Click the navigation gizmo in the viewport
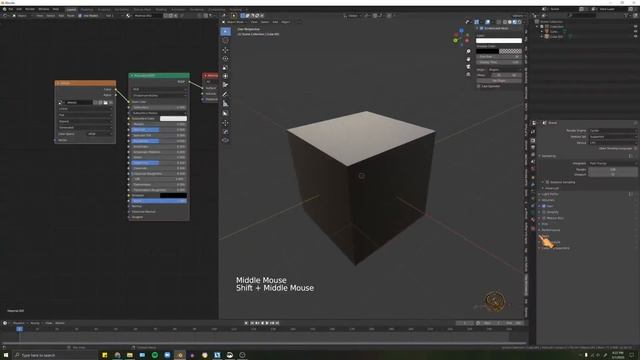Screen dimensions: 640x360 [x=461, y=37]
